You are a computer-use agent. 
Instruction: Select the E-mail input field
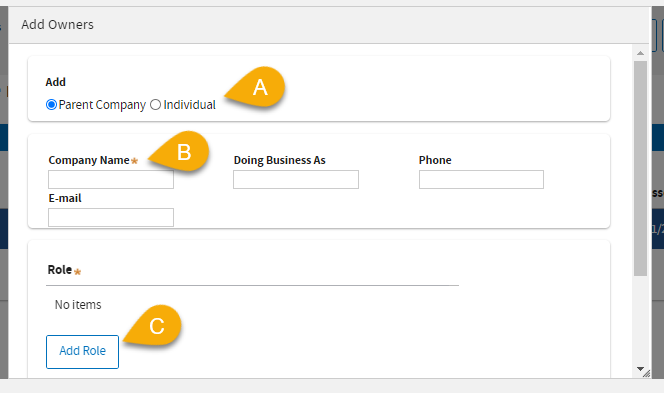(x=111, y=217)
